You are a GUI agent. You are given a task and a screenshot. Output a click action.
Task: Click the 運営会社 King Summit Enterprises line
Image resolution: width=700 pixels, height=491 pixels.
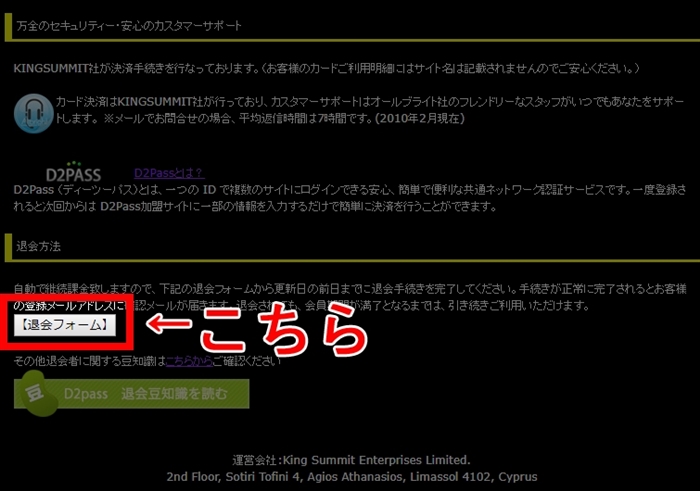point(351,460)
